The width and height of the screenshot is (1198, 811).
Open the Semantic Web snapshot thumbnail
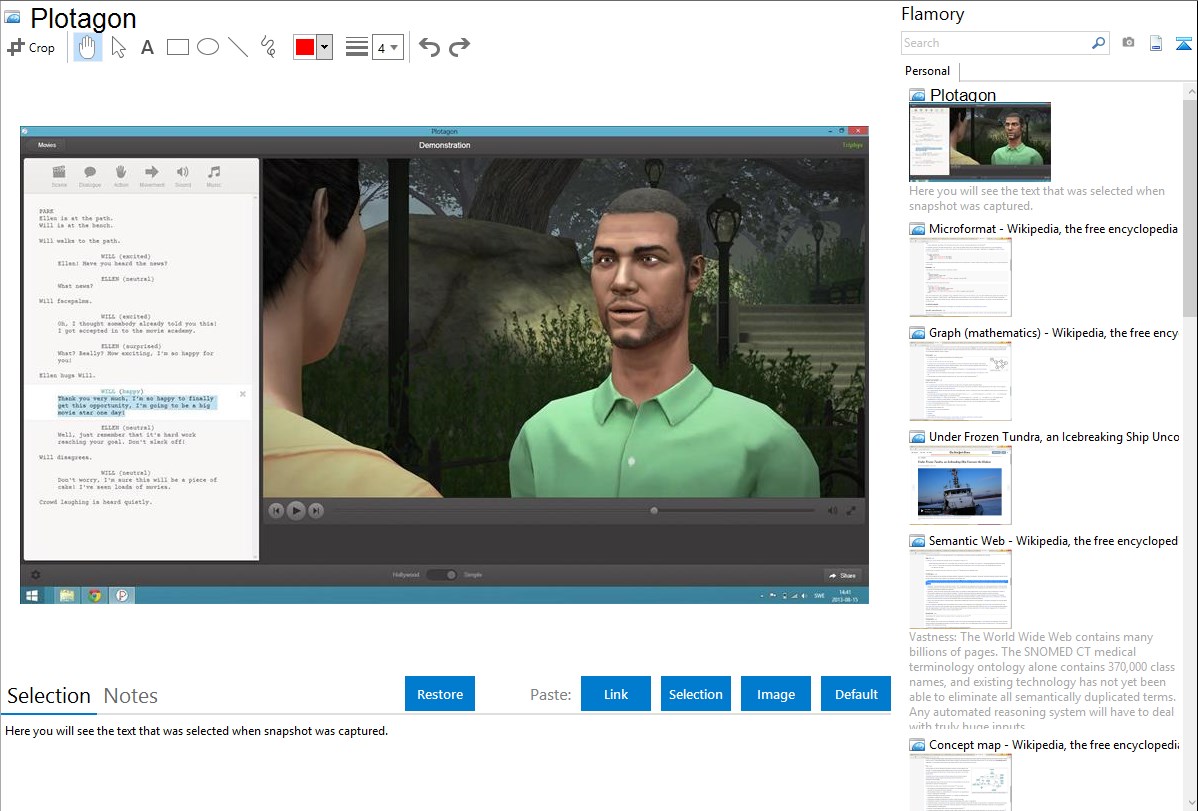(x=960, y=589)
